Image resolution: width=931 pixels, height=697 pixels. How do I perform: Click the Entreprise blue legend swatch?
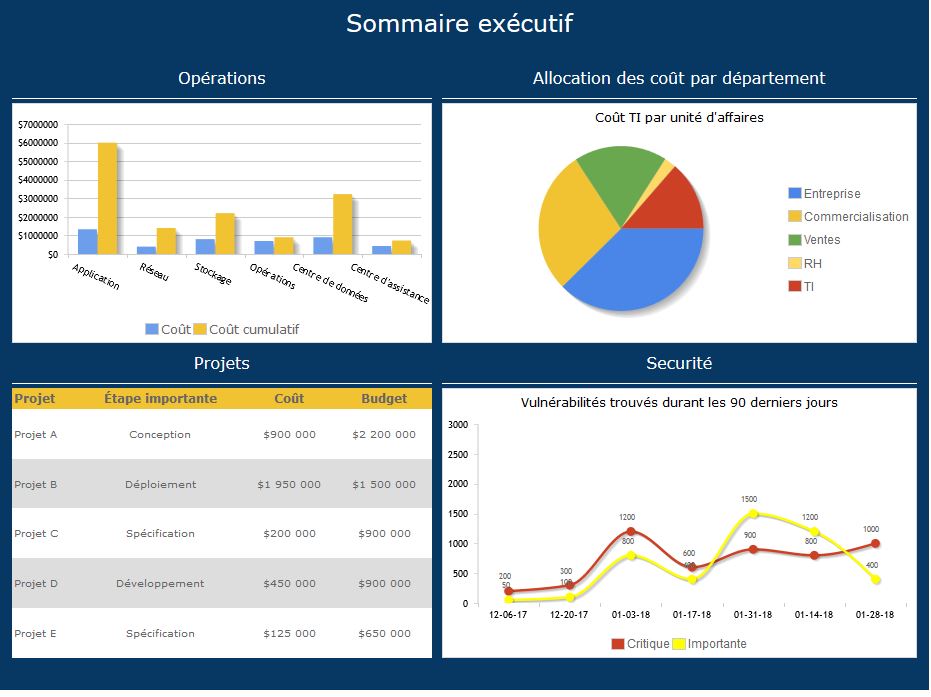794,193
